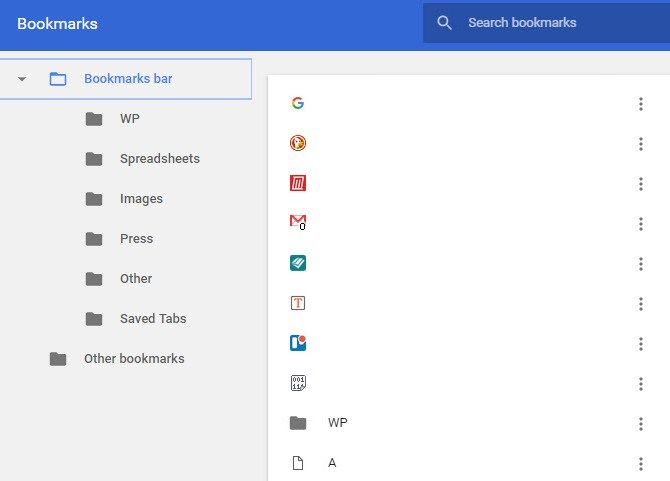This screenshot has height=481, width=670.
Task: Click the Google favicon bookmark
Action: coord(297,103)
